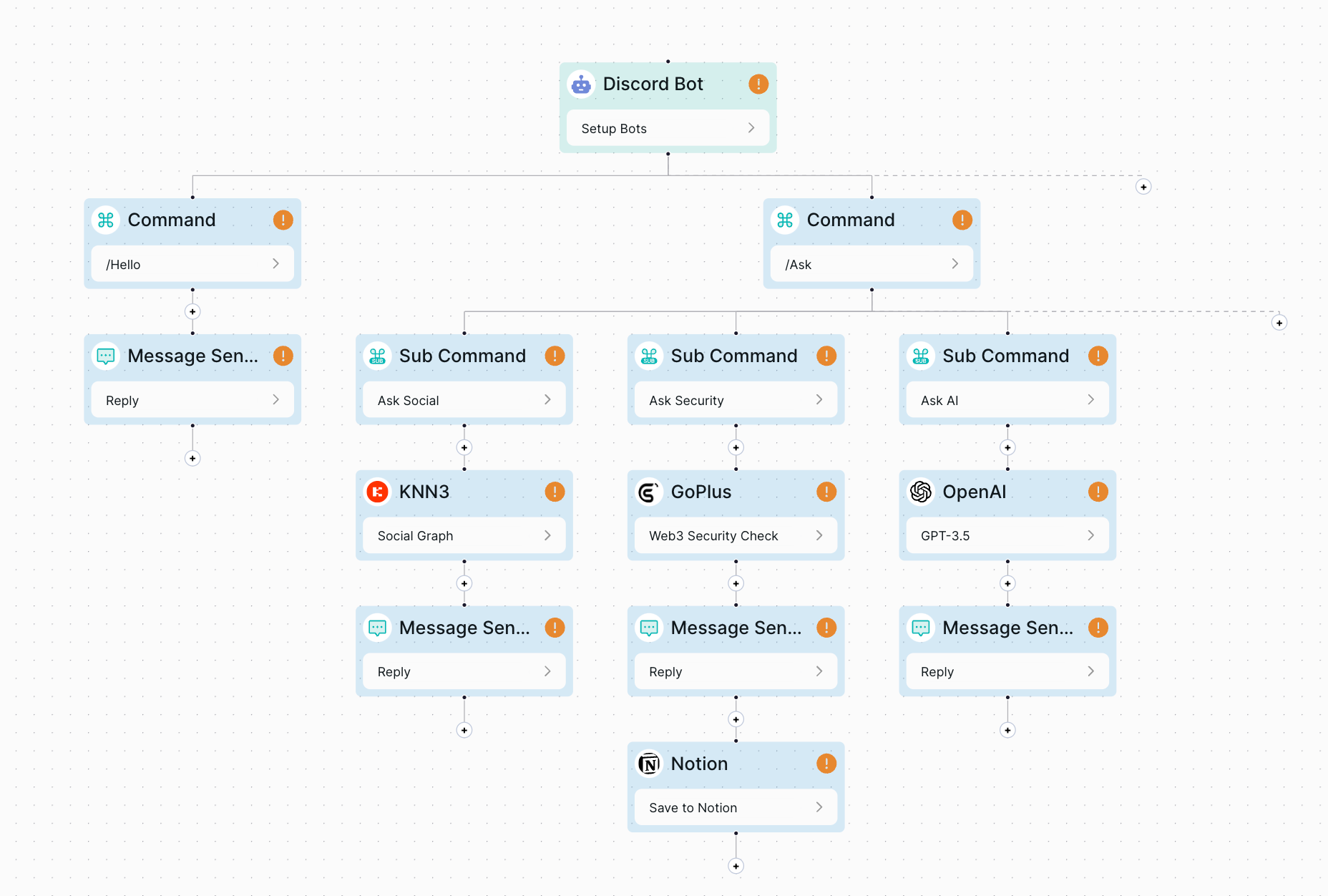1328x896 pixels.
Task: Click the Command icon on /Hello node
Action: pos(105,220)
